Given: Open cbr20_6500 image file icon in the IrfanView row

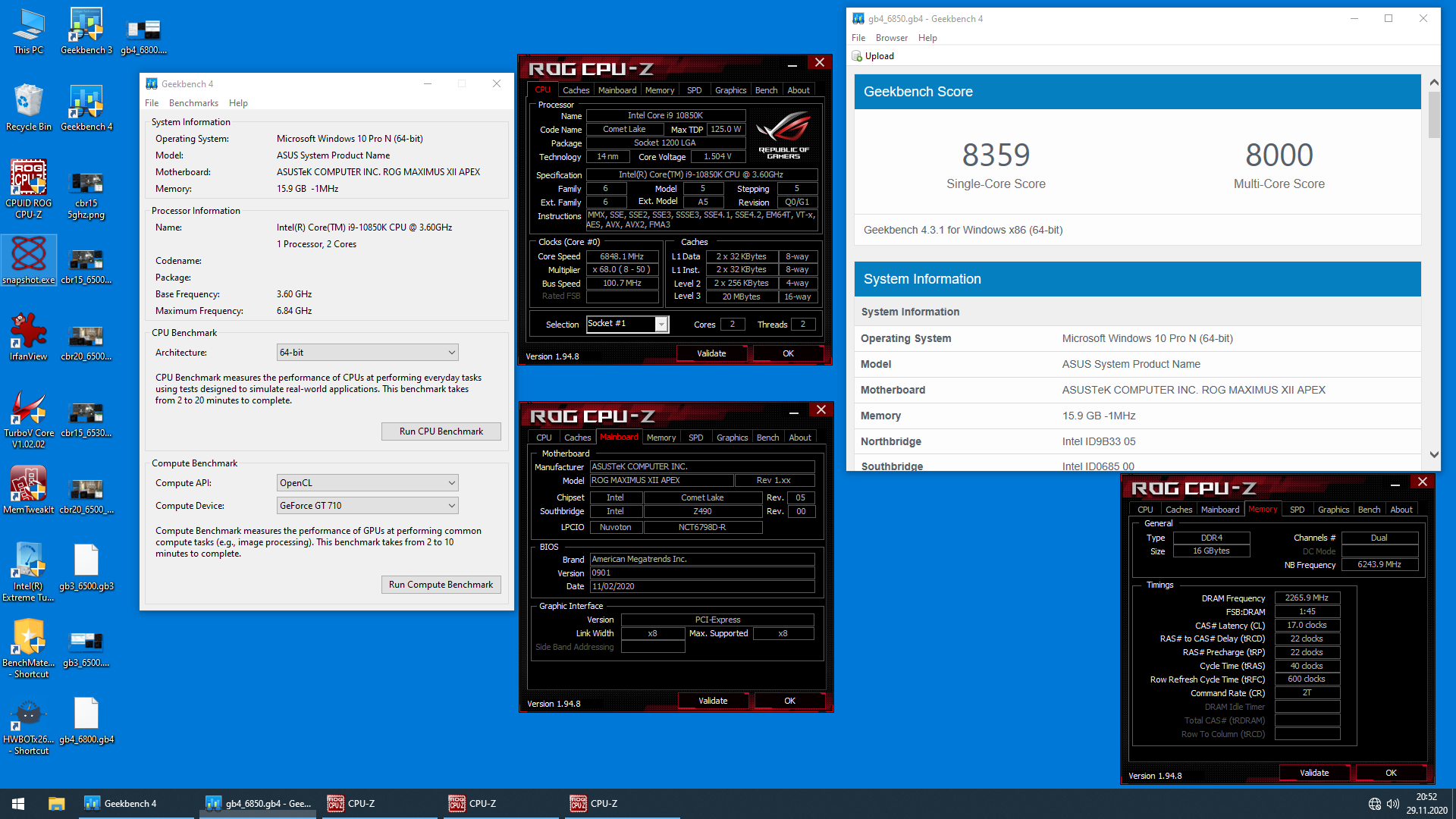Looking at the screenshot, I should [86, 343].
